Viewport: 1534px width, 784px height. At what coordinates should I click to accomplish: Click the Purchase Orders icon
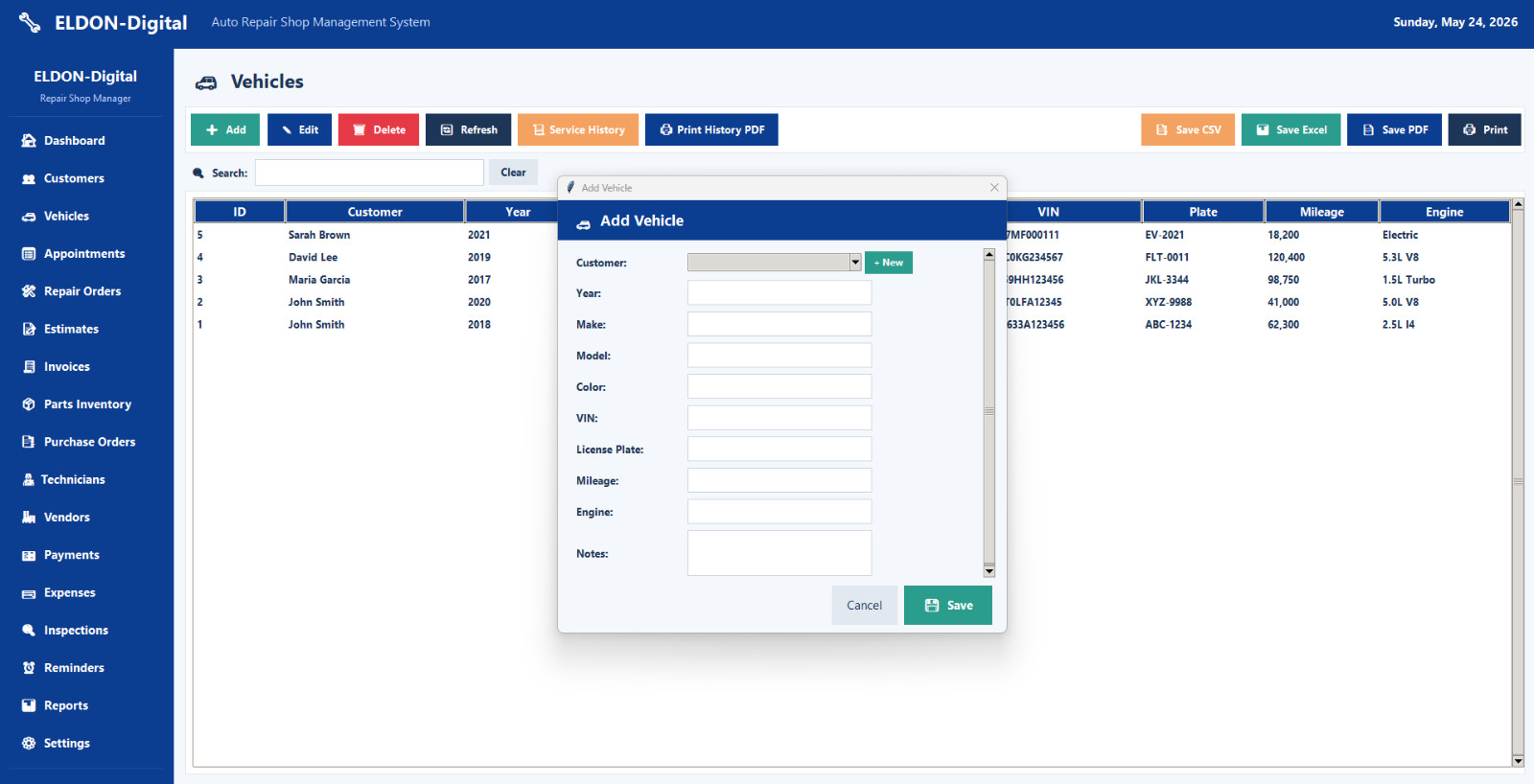pos(29,442)
